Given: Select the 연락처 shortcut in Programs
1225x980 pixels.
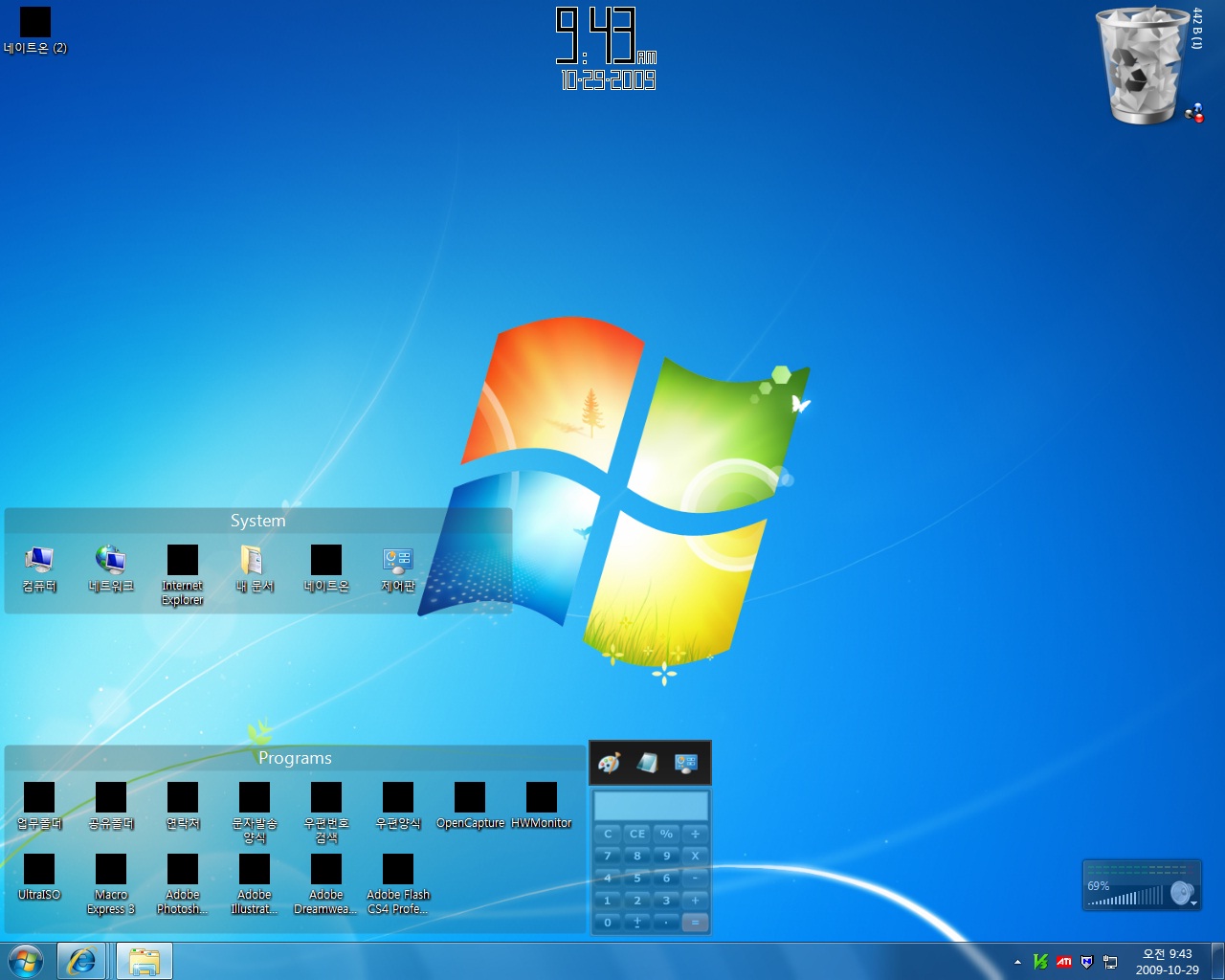Looking at the screenshot, I should [x=183, y=806].
